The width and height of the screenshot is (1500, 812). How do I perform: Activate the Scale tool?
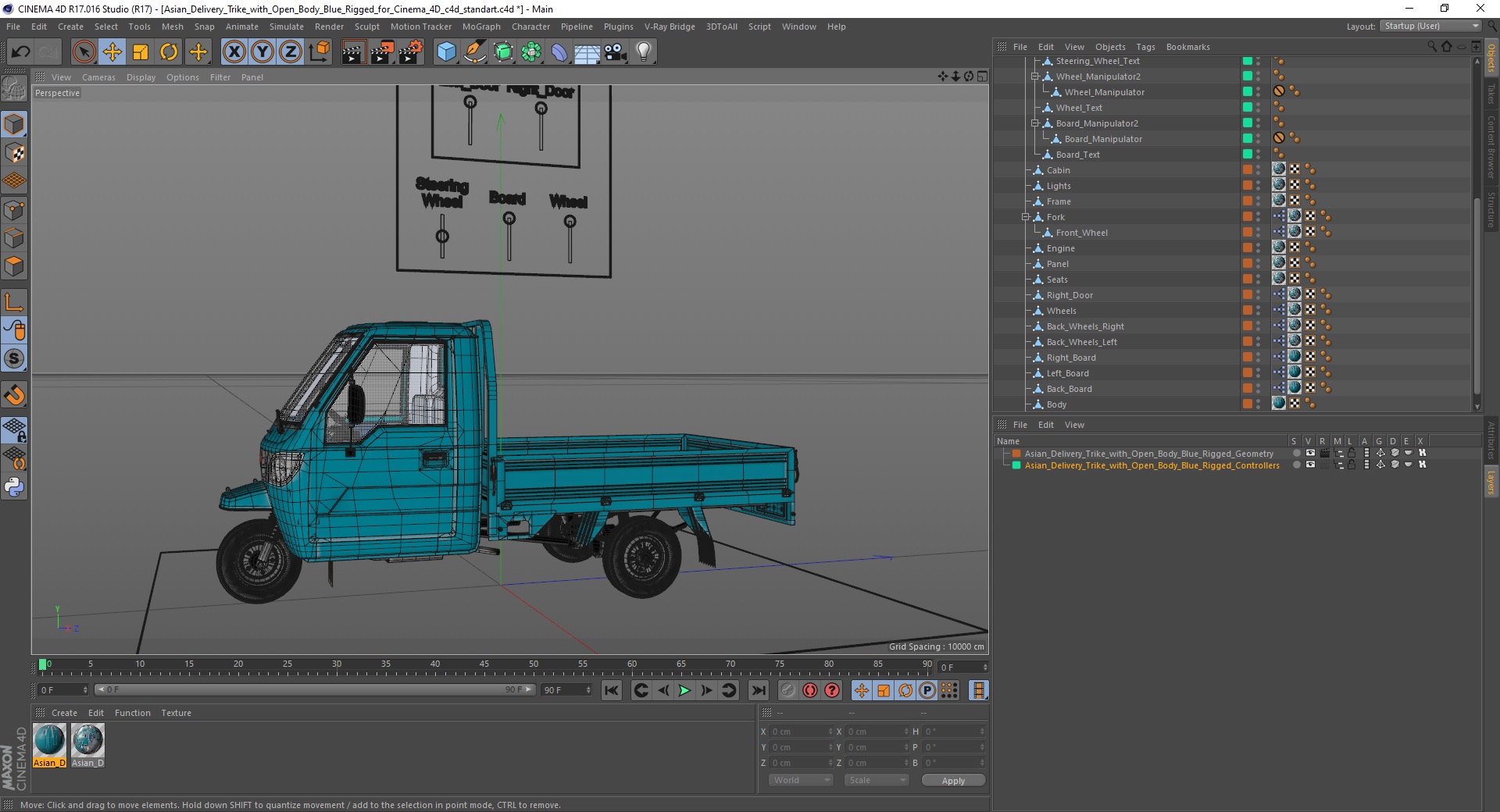coord(141,52)
